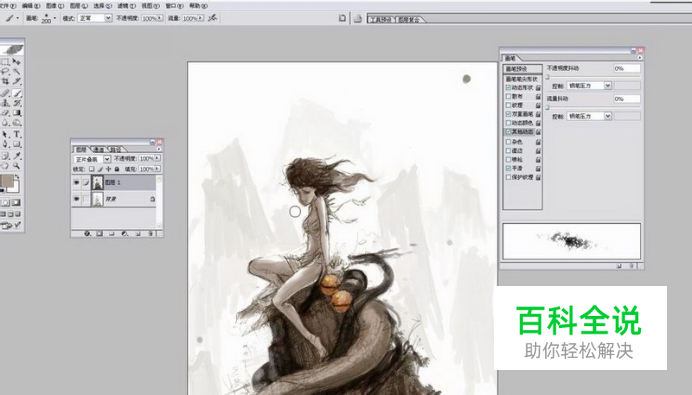Click the 图层 1 layer thumbnail

[x=97, y=182]
